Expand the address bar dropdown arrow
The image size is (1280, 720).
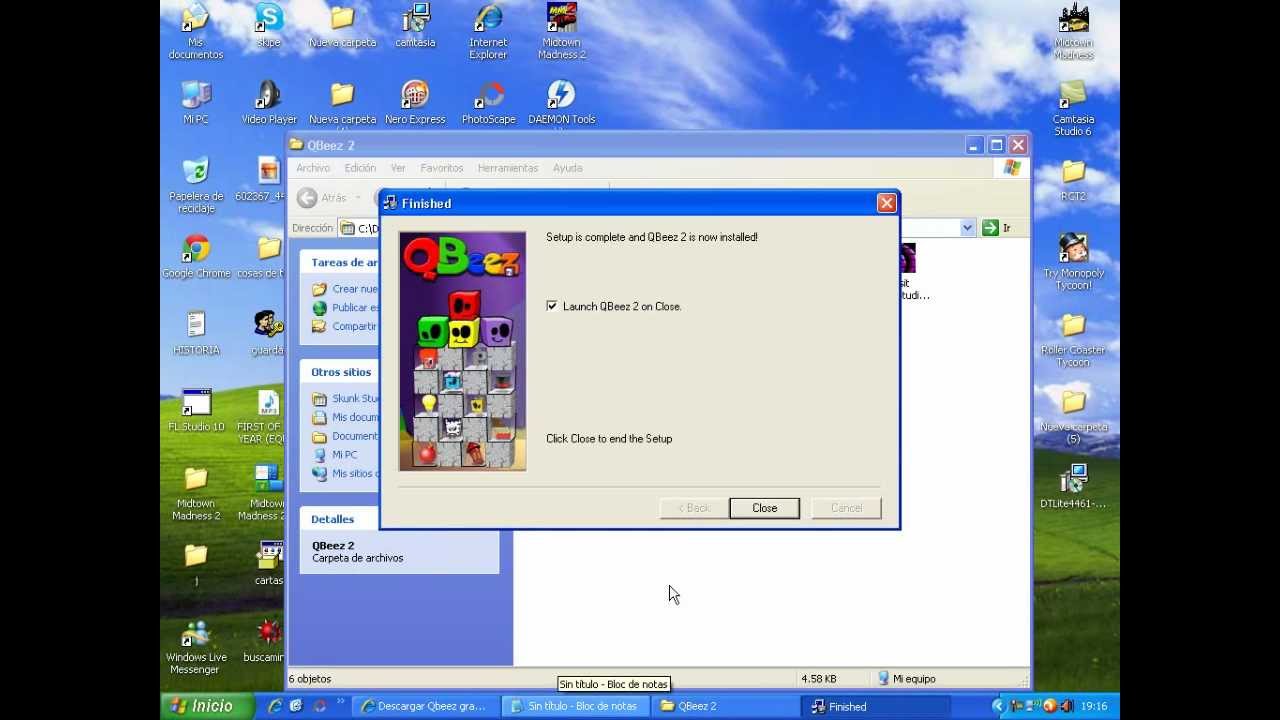tap(967, 228)
